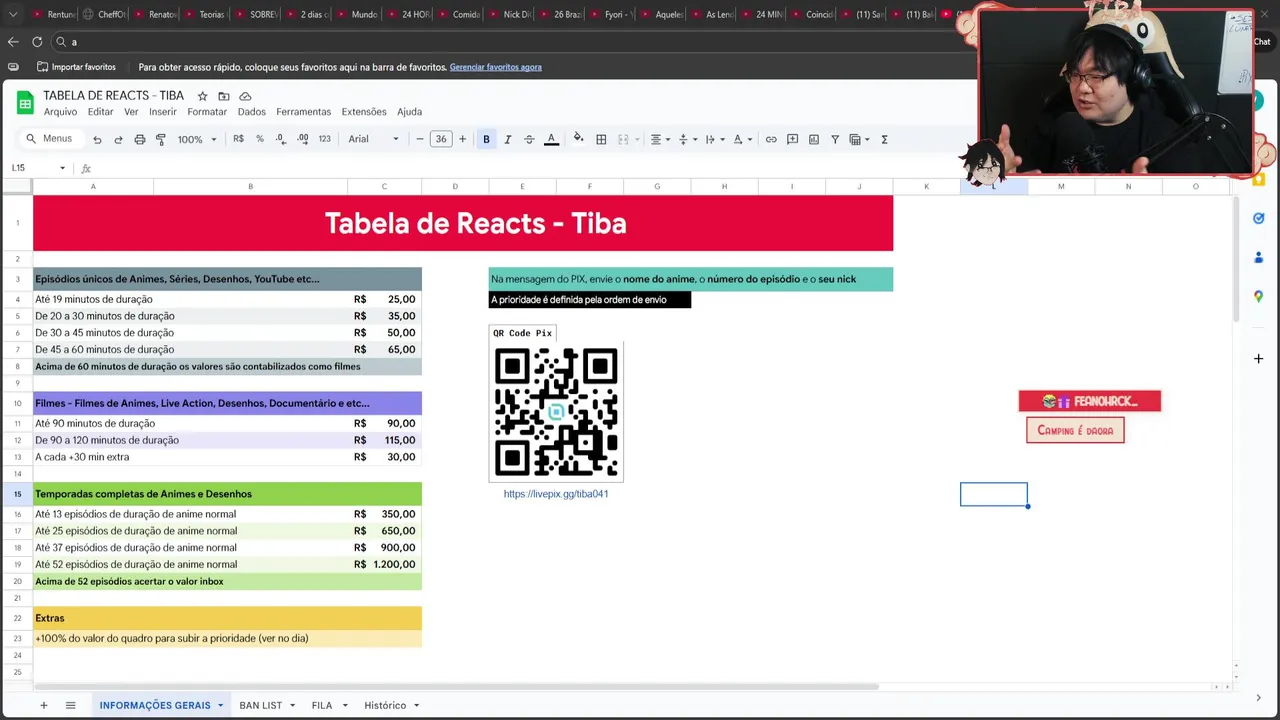Click the insert chart icon

(x=814, y=139)
